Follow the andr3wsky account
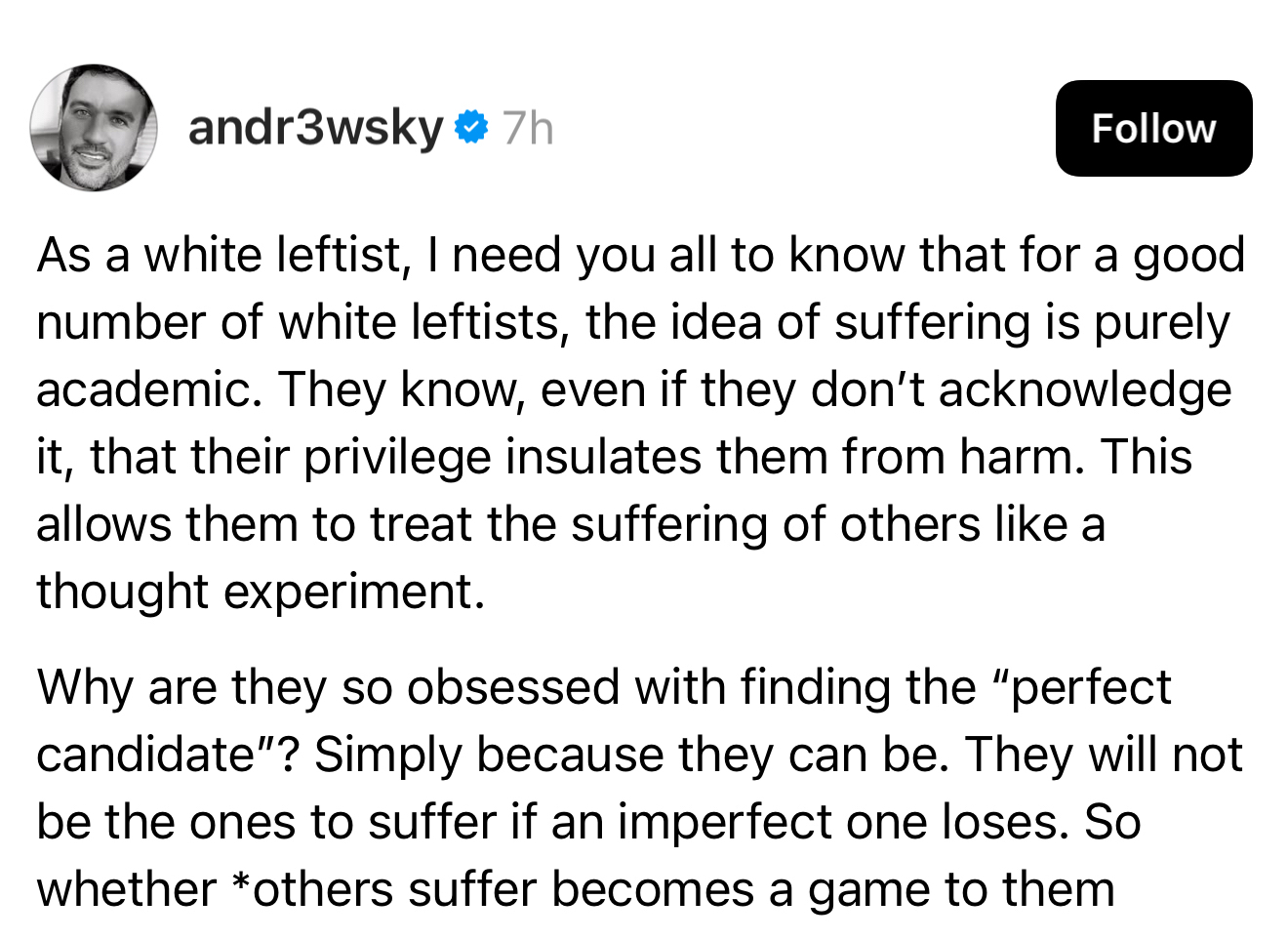1288x940 pixels. 1153,128
